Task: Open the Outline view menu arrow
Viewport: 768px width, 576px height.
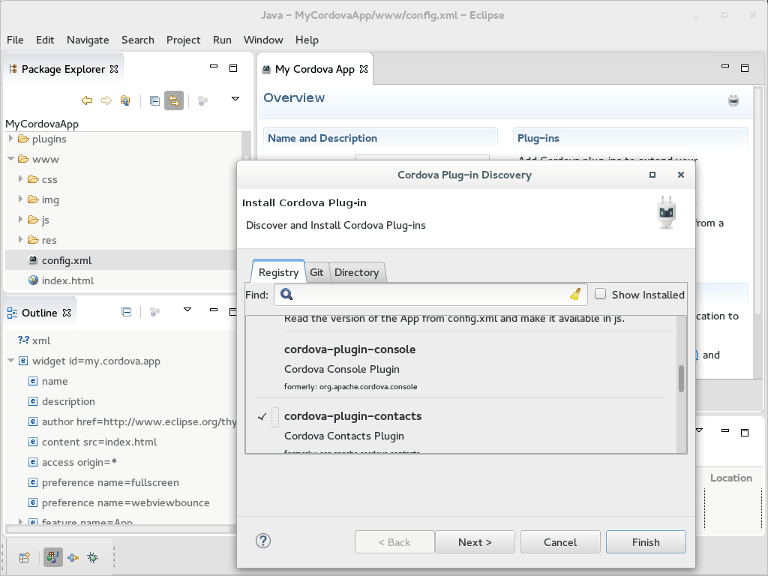Action: tap(187, 310)
